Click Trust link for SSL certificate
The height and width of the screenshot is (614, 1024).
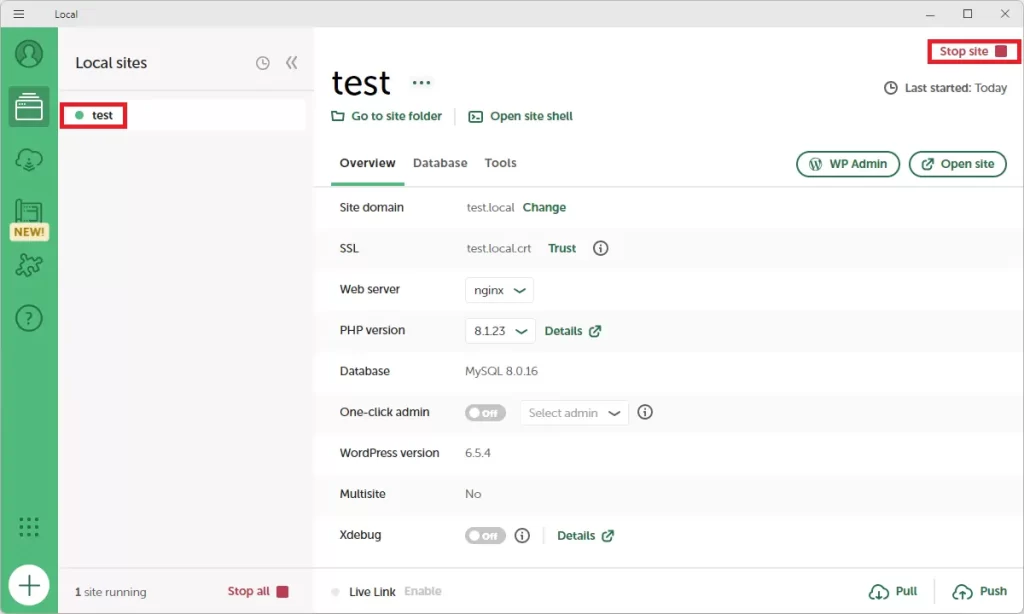pos(562,249)
